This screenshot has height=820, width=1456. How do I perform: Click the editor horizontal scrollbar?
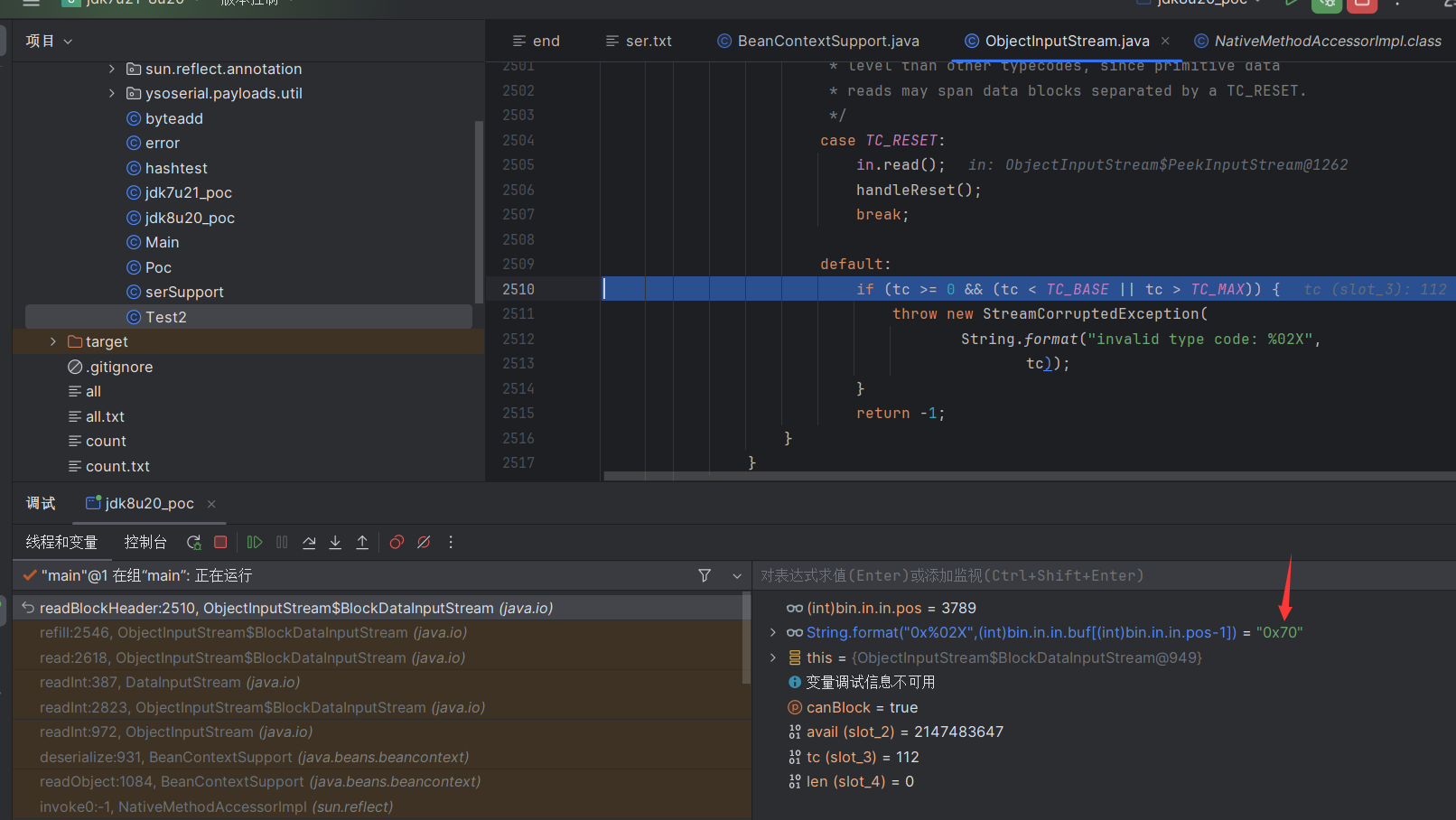(1030, 476)
